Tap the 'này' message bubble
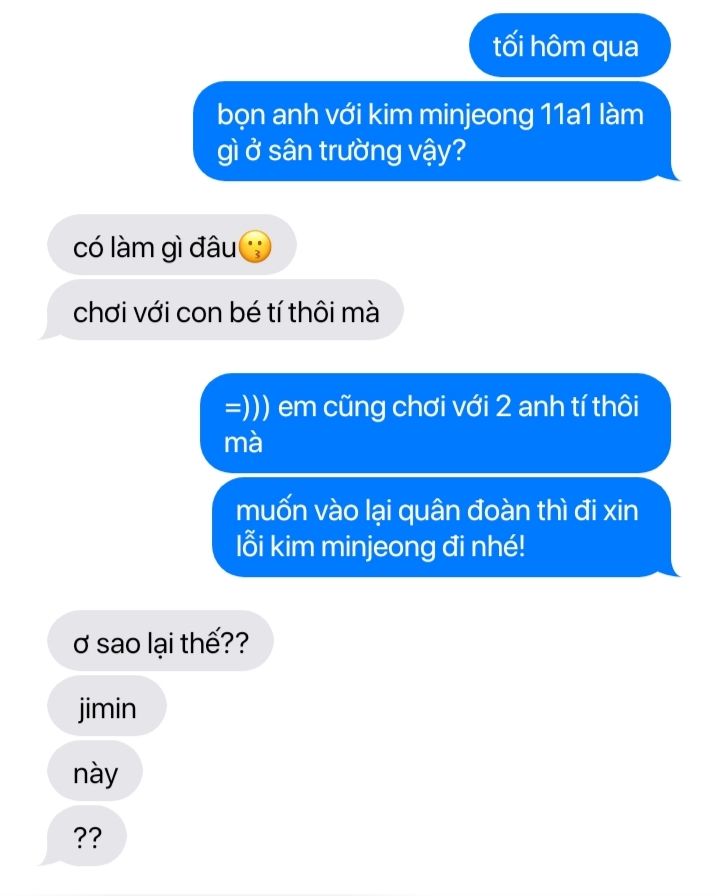 [95, 771]
